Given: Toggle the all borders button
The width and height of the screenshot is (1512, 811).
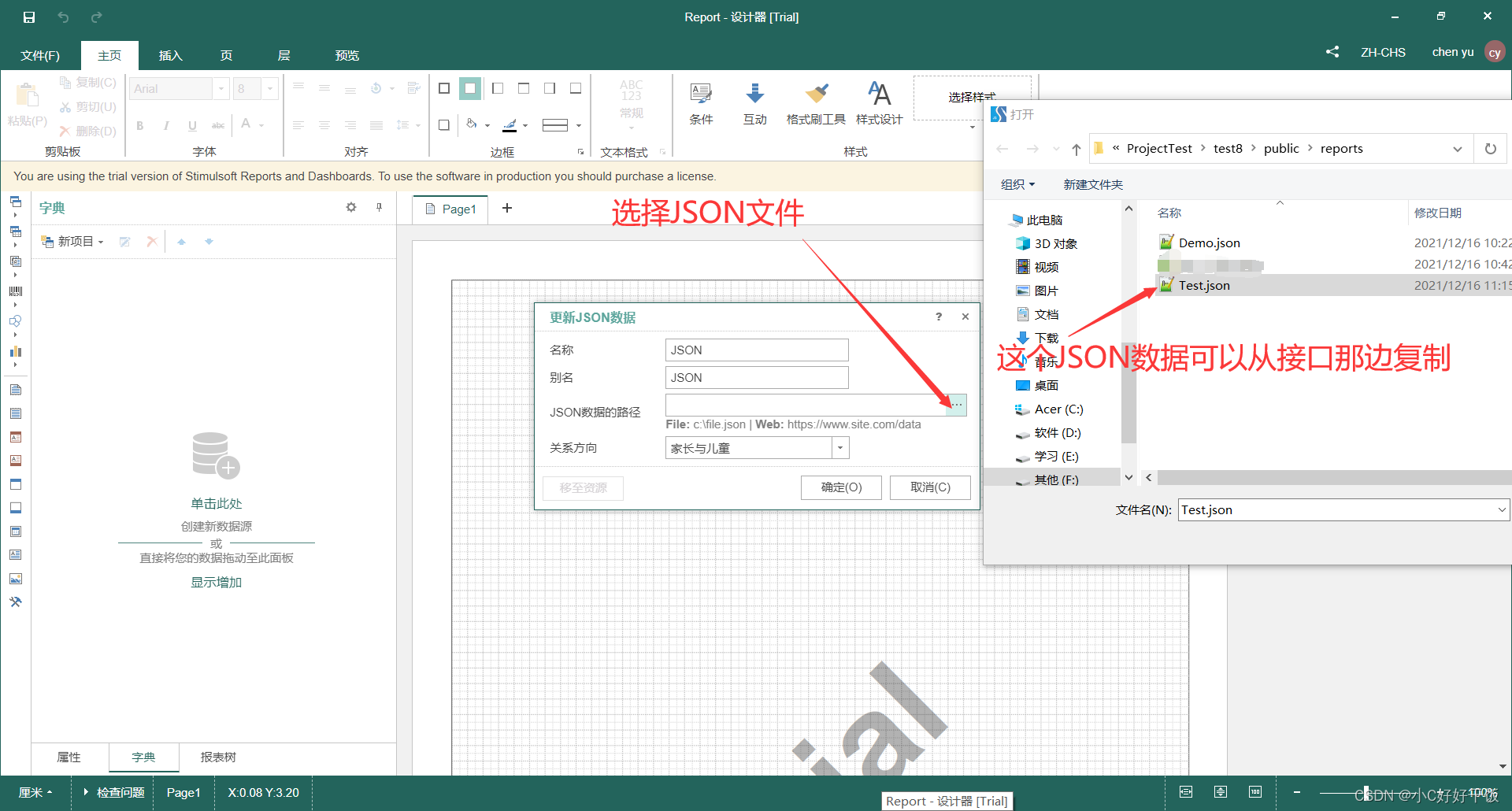Looking at the screenshot, I should pos(444,88).
